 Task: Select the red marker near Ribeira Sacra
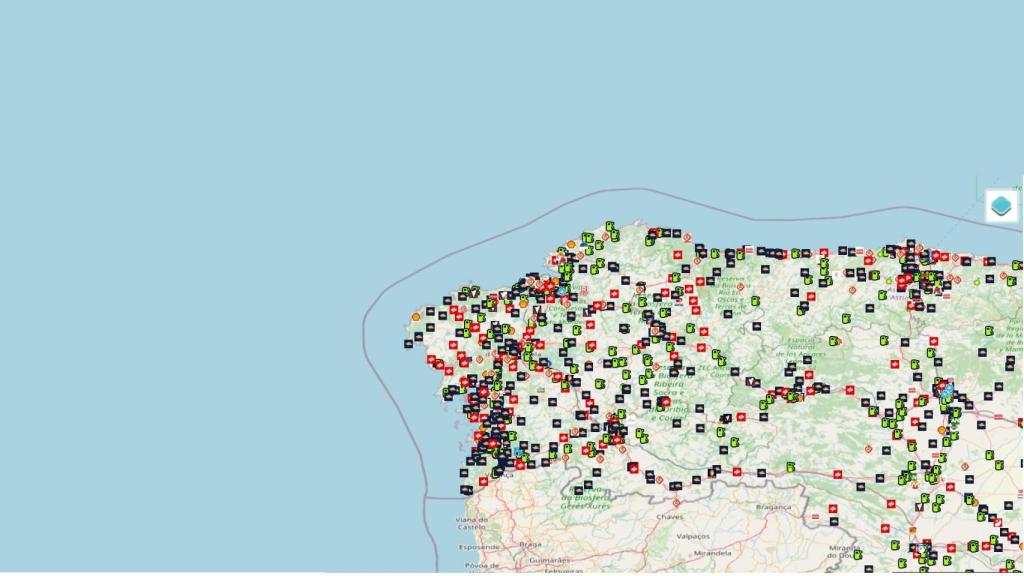click(x=664, y=401)
